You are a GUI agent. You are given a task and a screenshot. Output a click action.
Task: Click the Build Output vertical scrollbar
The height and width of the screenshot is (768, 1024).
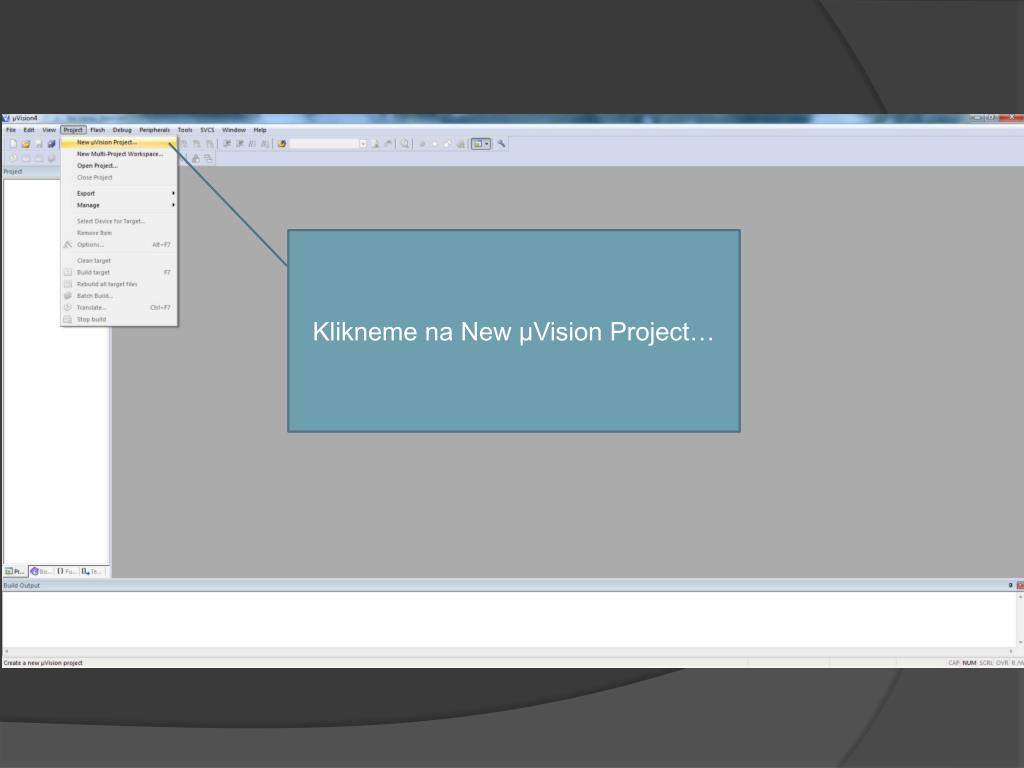[1019, 619]
